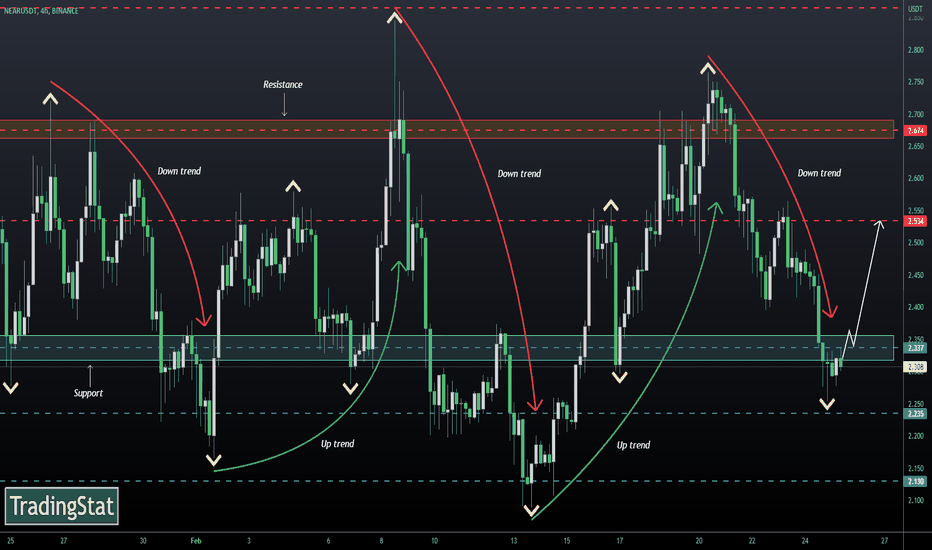Select the teal 2.130 price label
The height and width of the screenshot is (550, 932).
(915, 481)
